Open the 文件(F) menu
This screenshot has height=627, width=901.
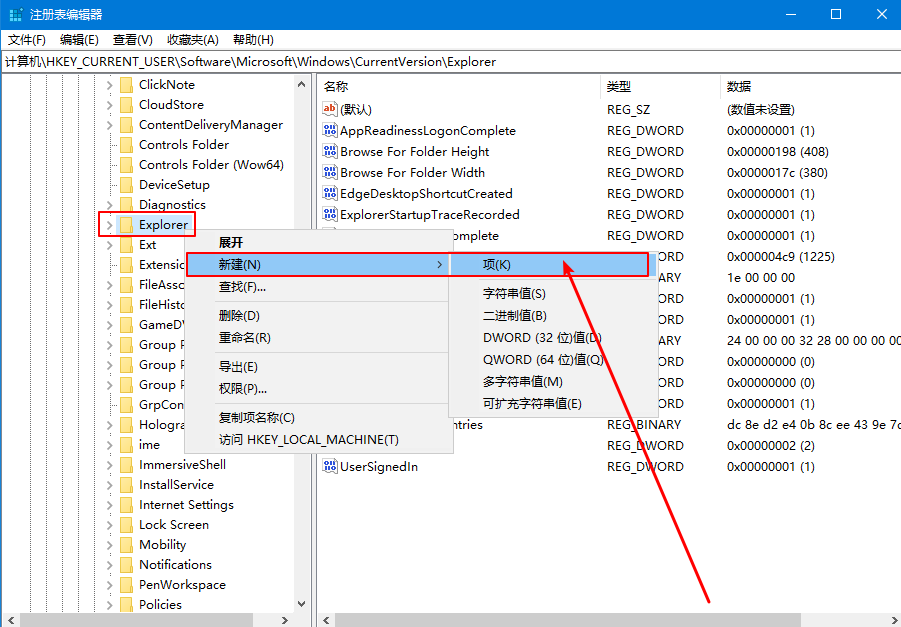pos(27,40)
